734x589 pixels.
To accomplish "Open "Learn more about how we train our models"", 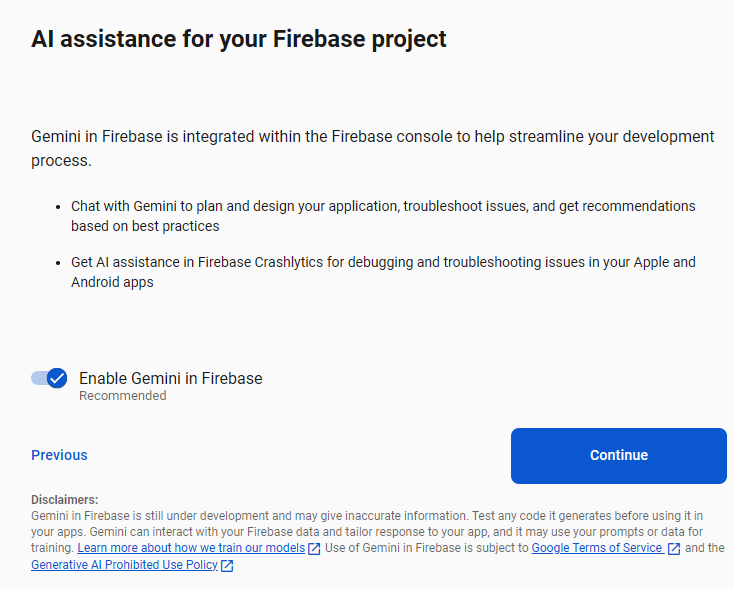I will pos(191,548).
